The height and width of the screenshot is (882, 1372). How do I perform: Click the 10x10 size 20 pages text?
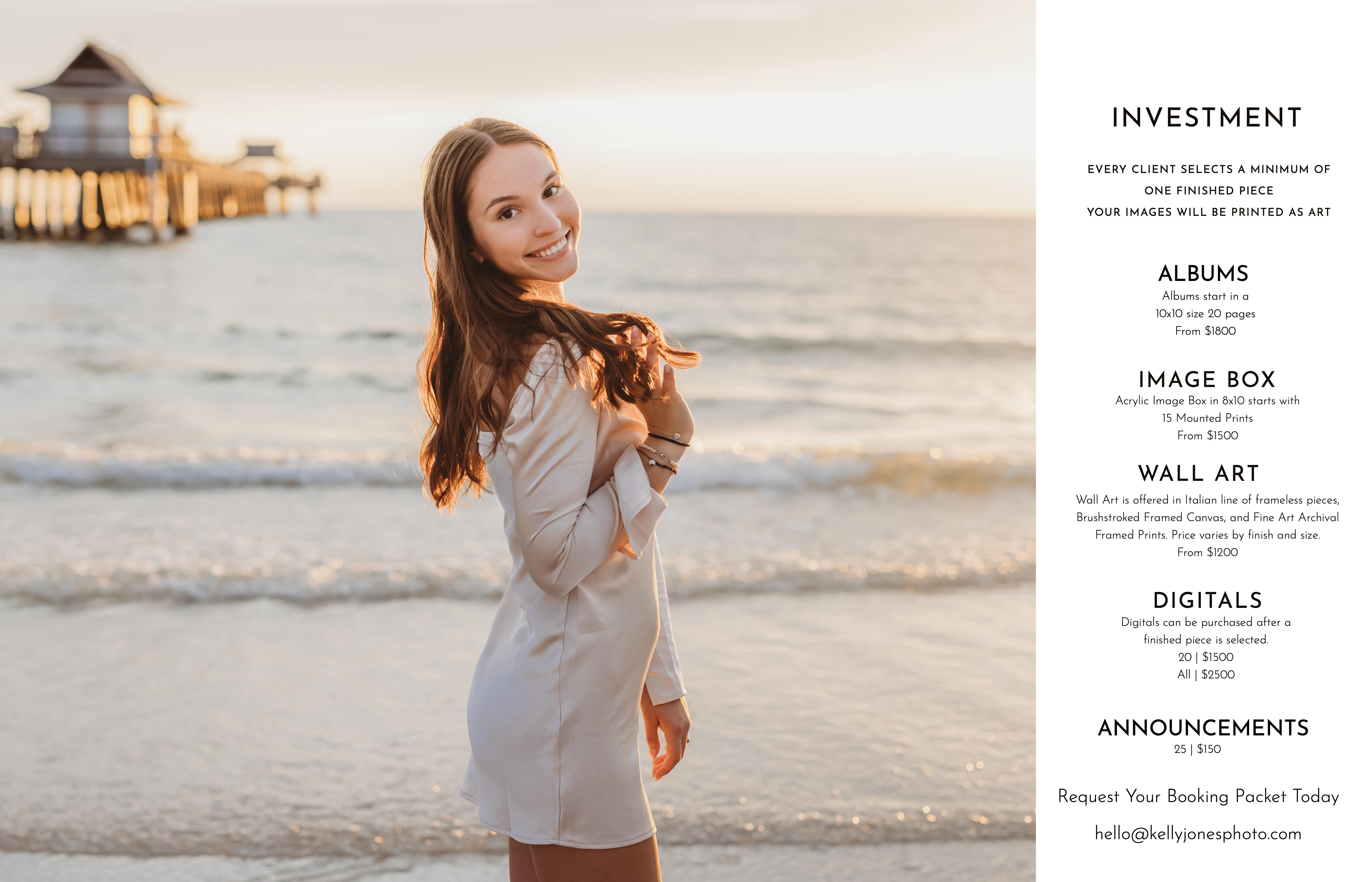(1205, 314)
